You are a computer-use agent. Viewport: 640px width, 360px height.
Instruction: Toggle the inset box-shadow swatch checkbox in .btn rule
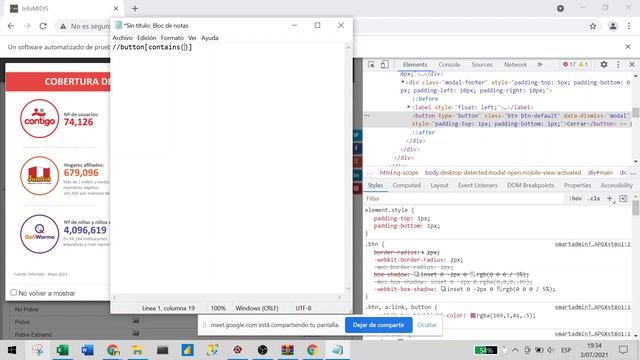point(417,274)
